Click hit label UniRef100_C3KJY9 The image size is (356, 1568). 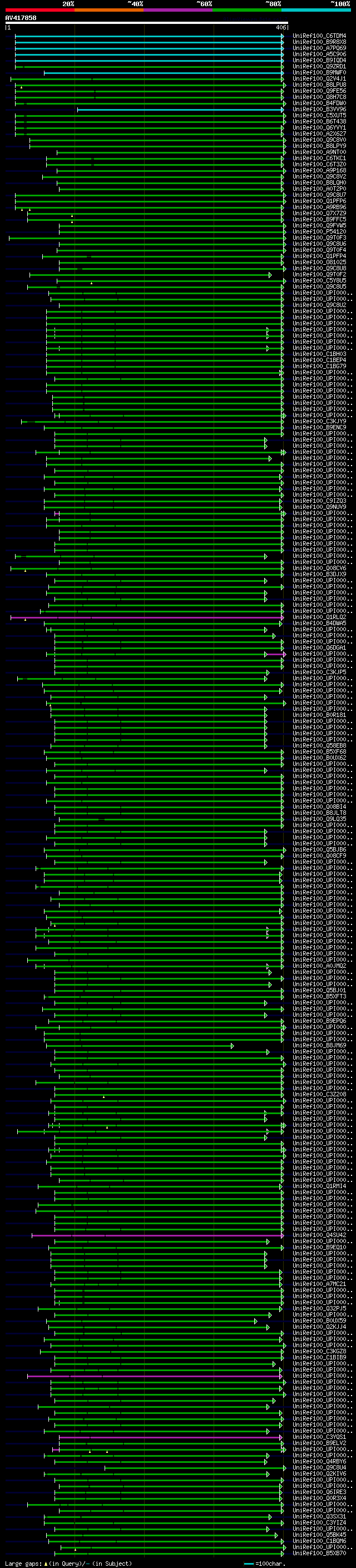pyautogui.click(x=319, y=421)
